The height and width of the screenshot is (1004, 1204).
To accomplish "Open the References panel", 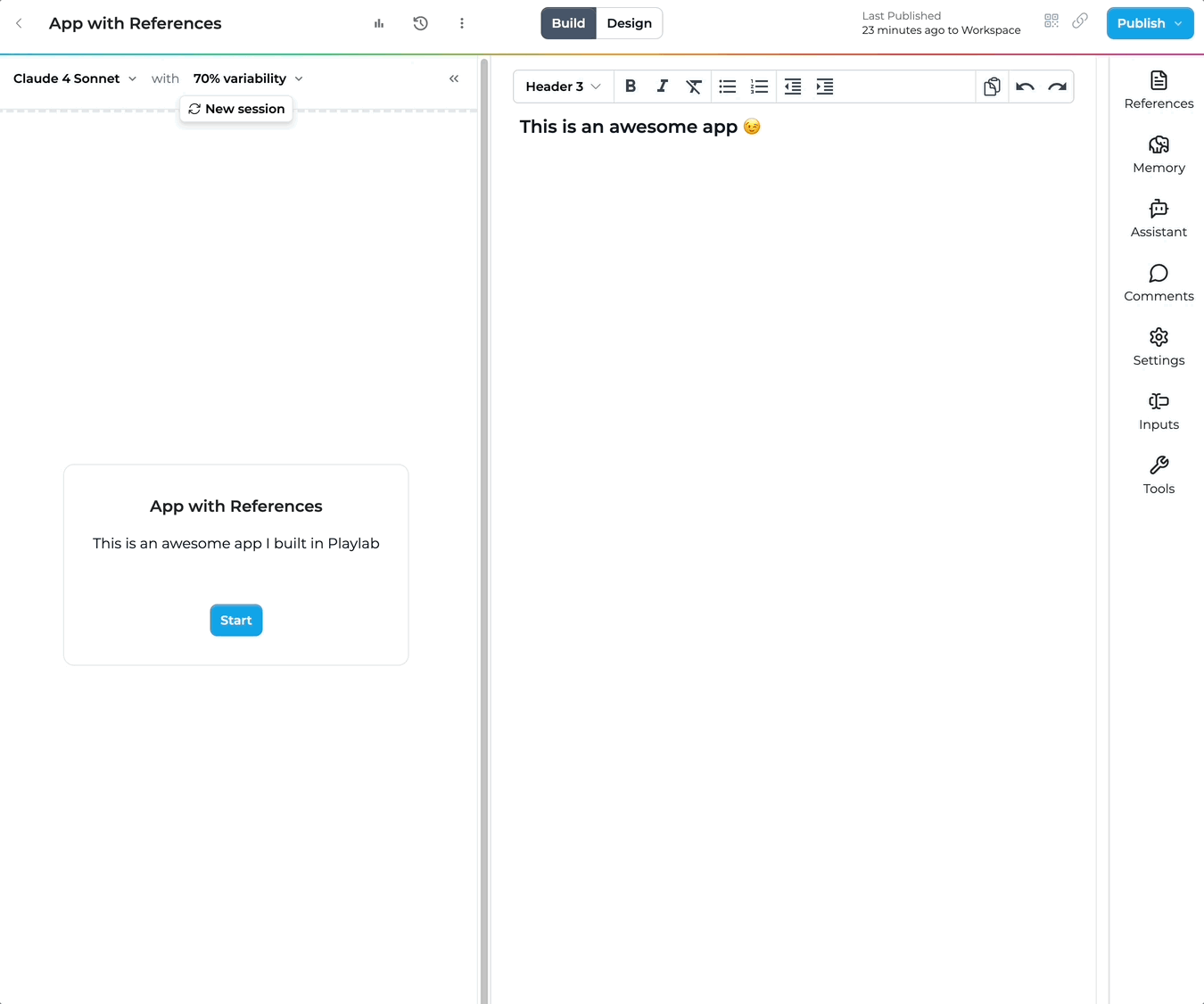I will [x=1159, y=90].
